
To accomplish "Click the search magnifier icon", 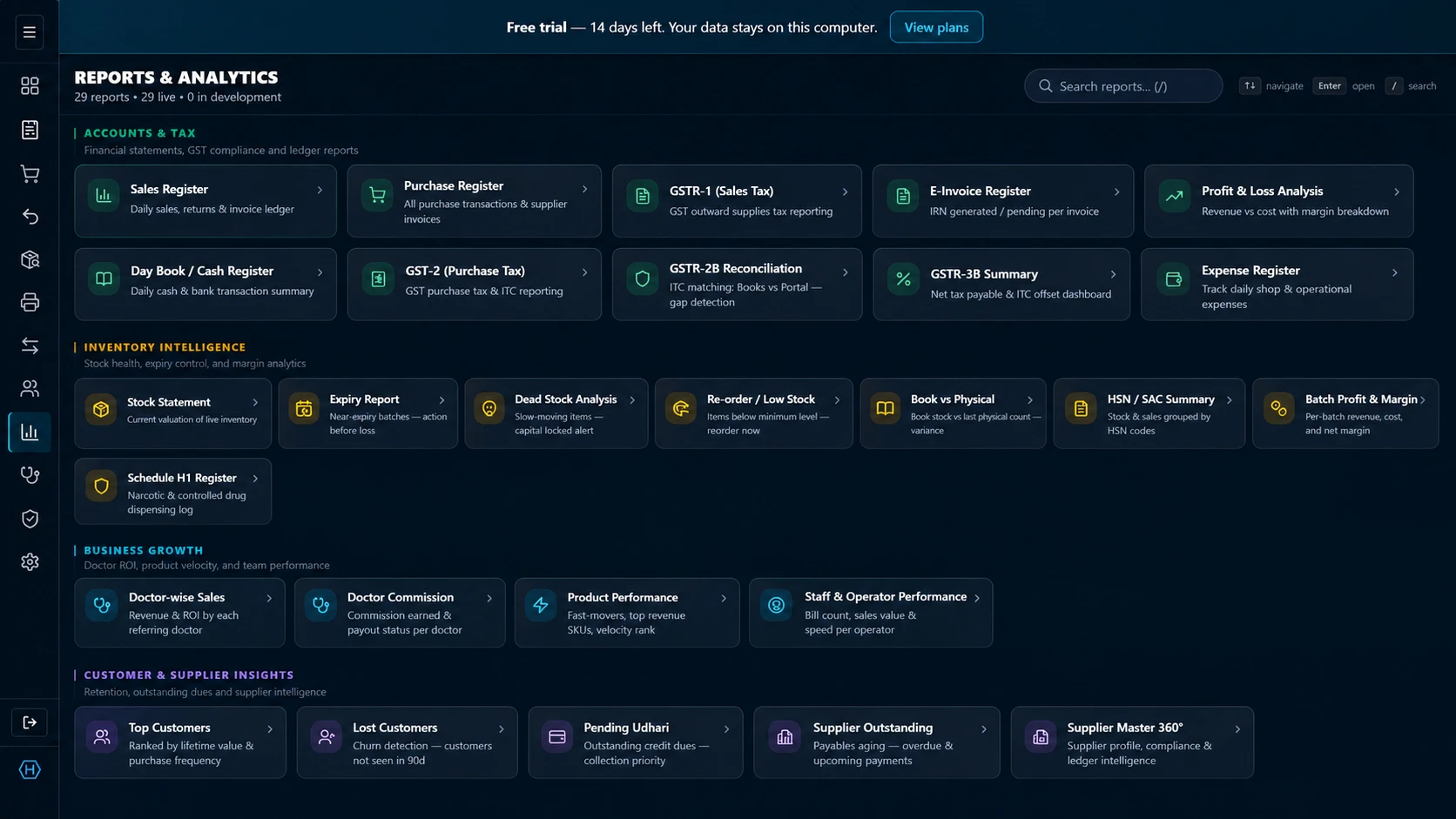I will tap(1046, 86).
